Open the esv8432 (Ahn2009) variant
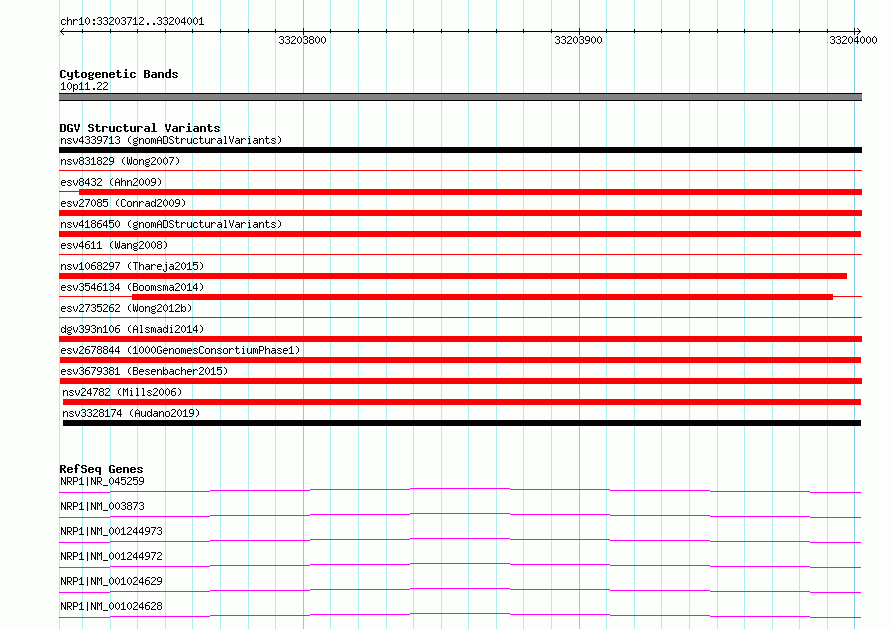890x629 pixels. point(111,182)
